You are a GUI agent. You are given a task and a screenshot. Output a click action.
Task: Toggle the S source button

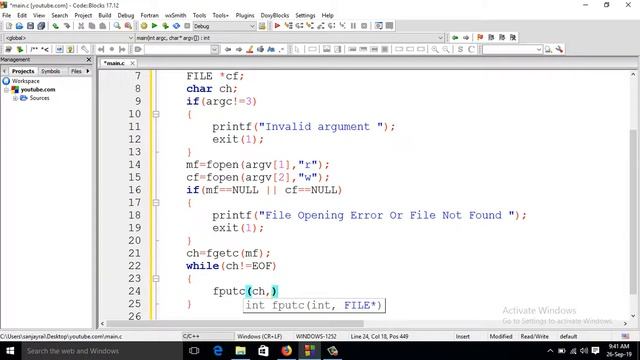pyautogui.click(x=460, y=49)
